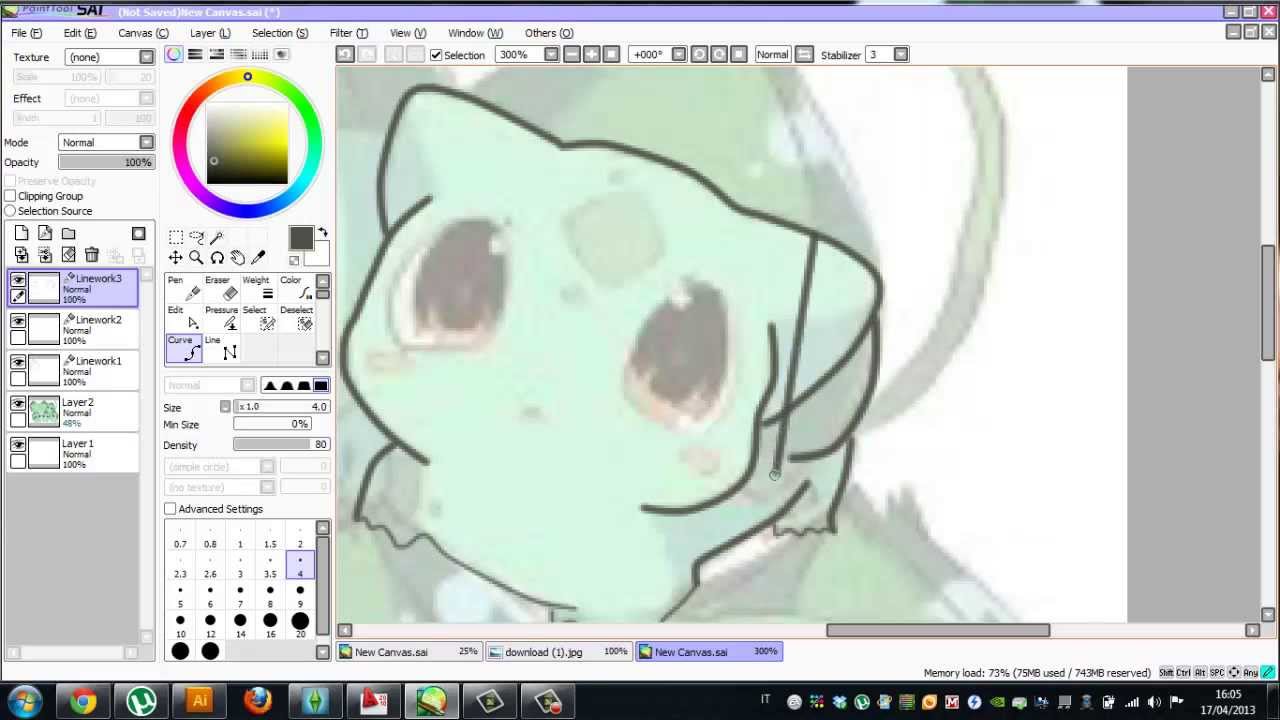Activate the Curve tool
This screenshot has height=720, width=1280.
(x=184, y=348)
